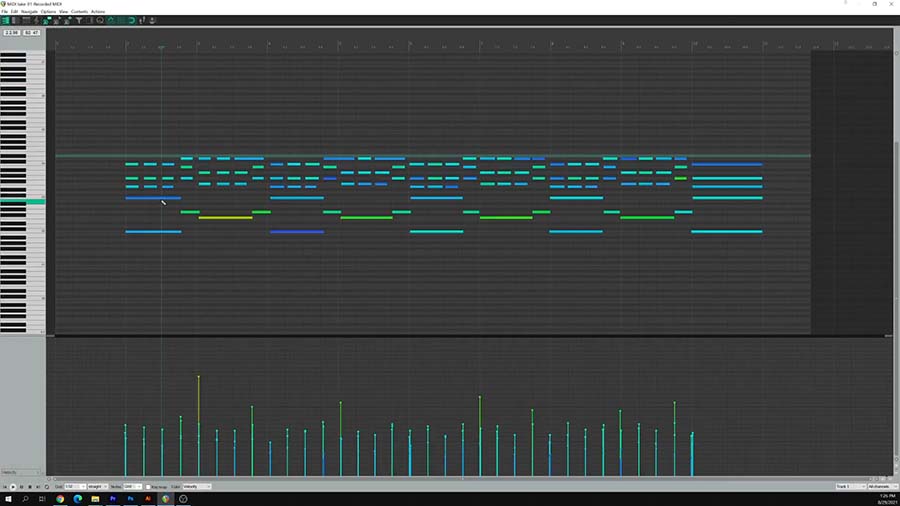The height and width of the screenshot is (506, 900).
Task: Toggle the green grid toolbar button
Action: click(121, 20)
